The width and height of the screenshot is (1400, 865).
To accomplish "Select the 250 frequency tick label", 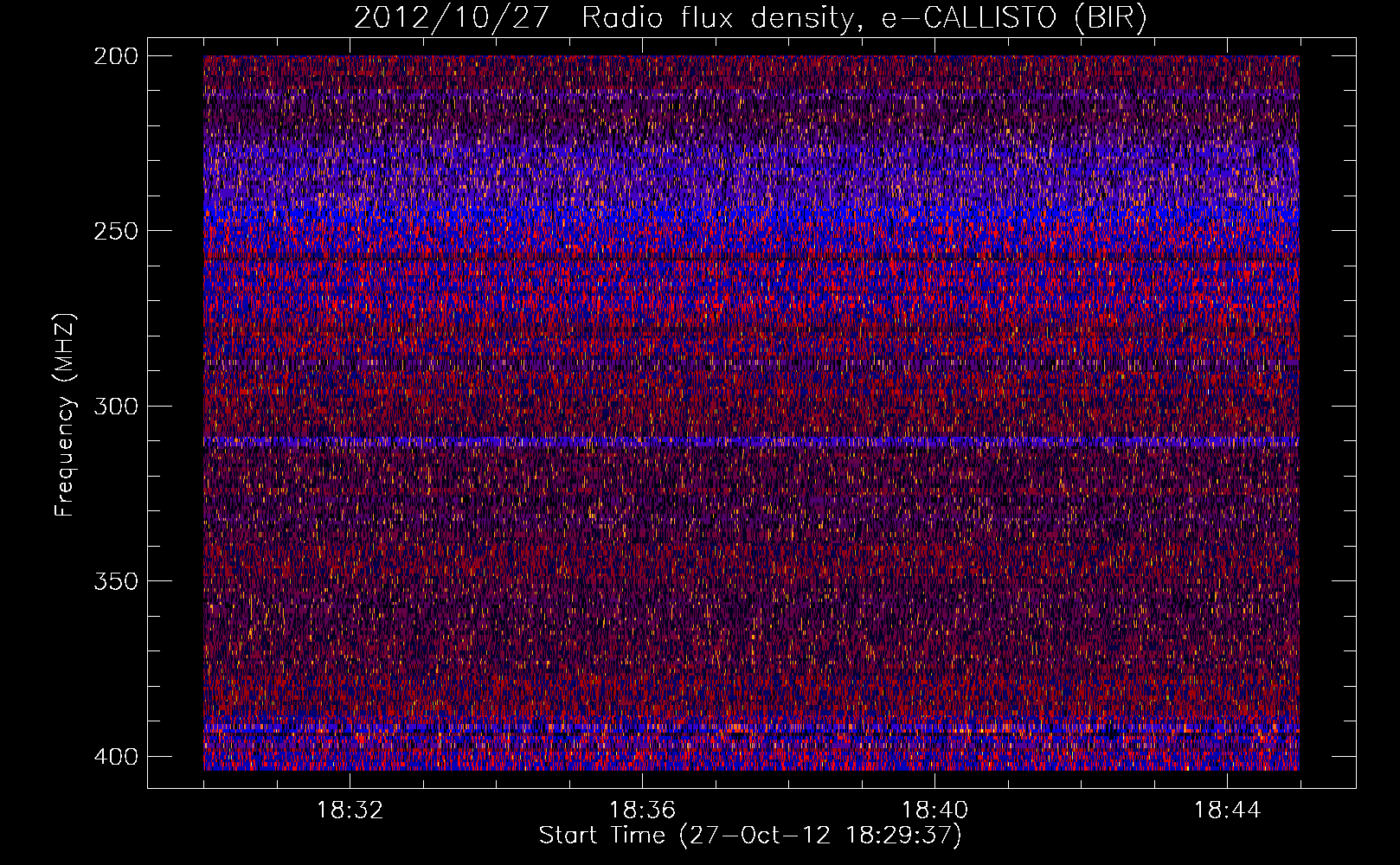I will coord(115,231).
